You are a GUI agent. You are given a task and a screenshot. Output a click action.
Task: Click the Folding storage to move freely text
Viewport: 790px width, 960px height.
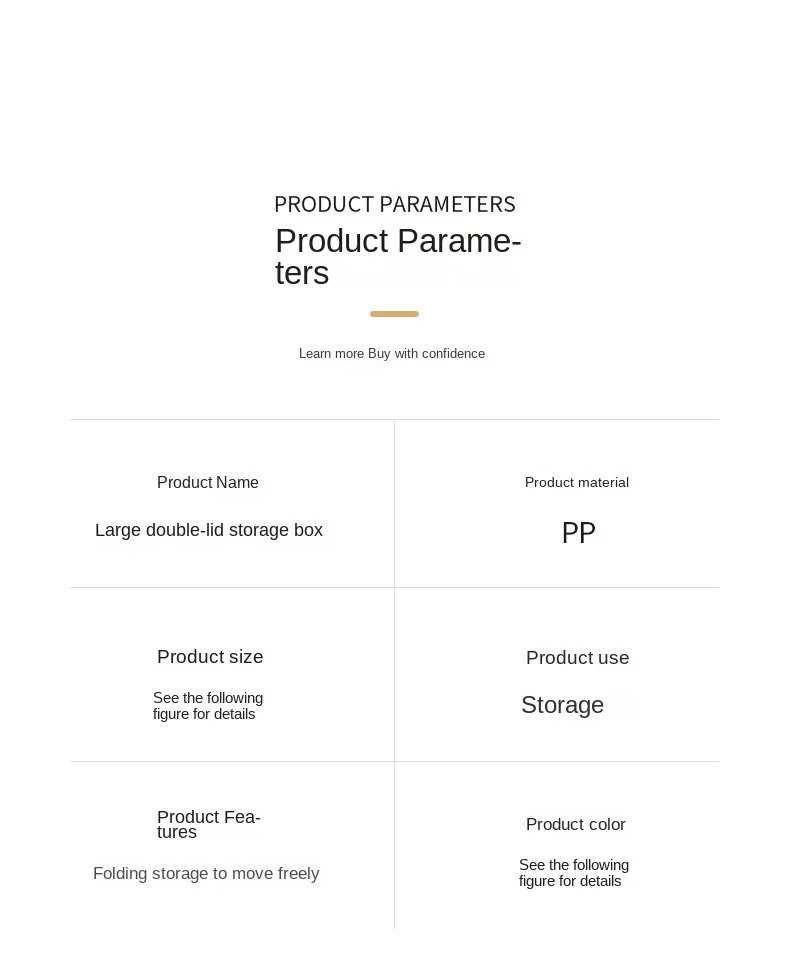pos(206,874)
